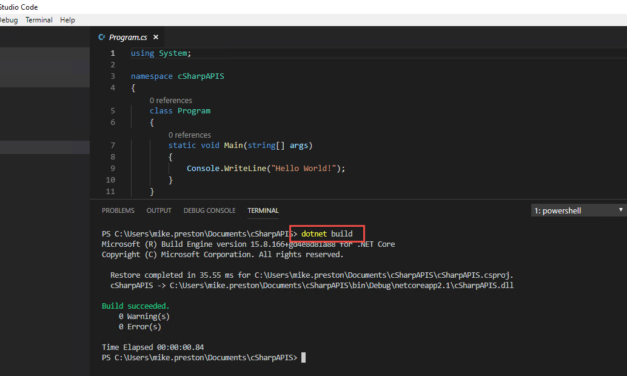Click 'class Program' in the editor

point(180,111)
